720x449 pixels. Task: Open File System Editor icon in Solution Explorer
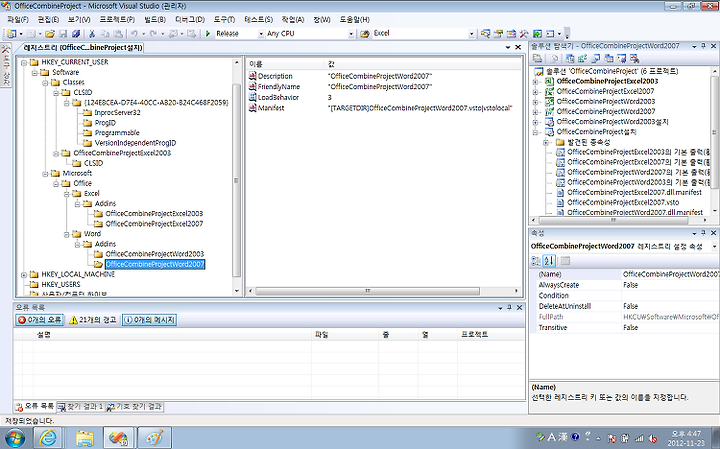pos(570,58)
